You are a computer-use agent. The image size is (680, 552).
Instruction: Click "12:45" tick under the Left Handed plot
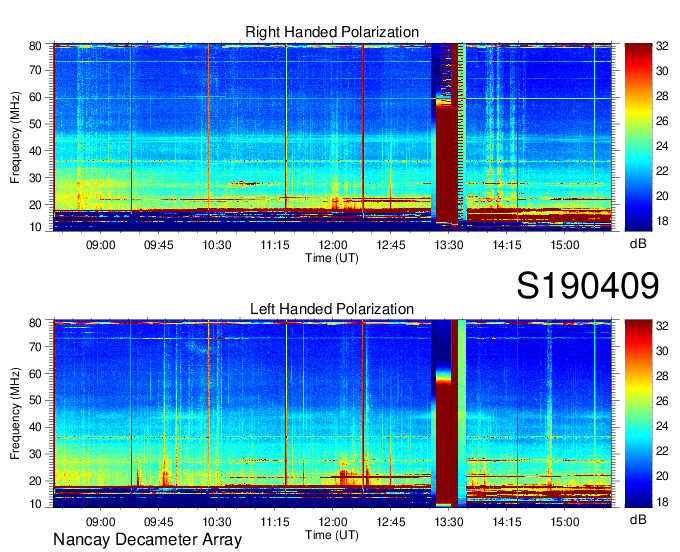point(391,522)
